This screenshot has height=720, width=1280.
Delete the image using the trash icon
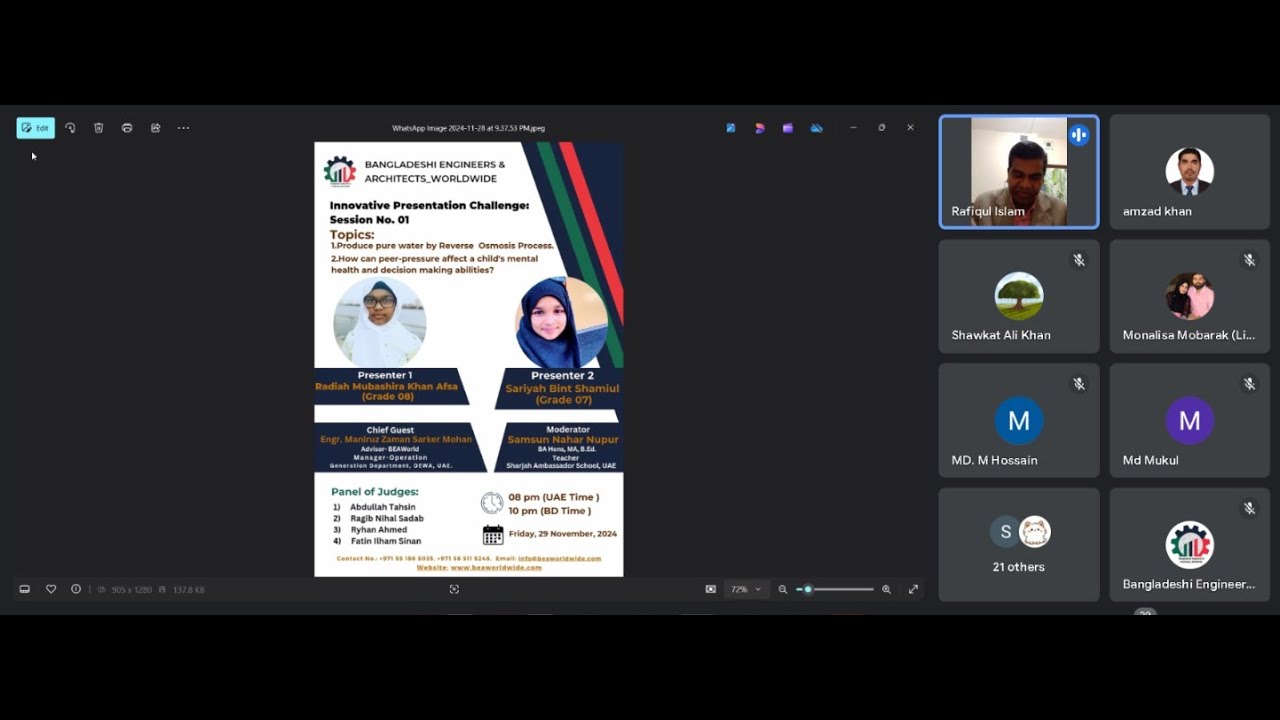point(98,128)
